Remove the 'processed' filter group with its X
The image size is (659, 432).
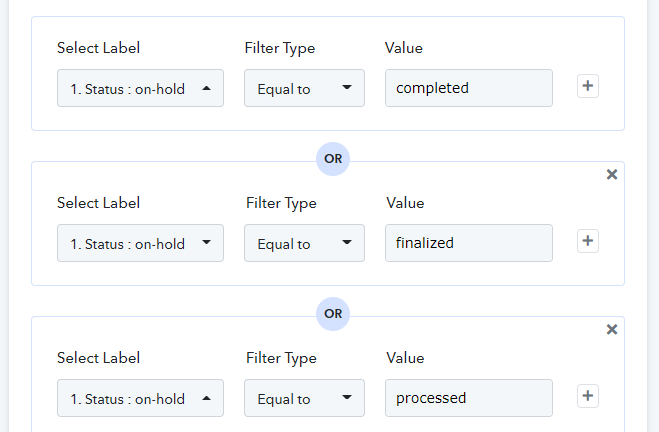[612, 330]
